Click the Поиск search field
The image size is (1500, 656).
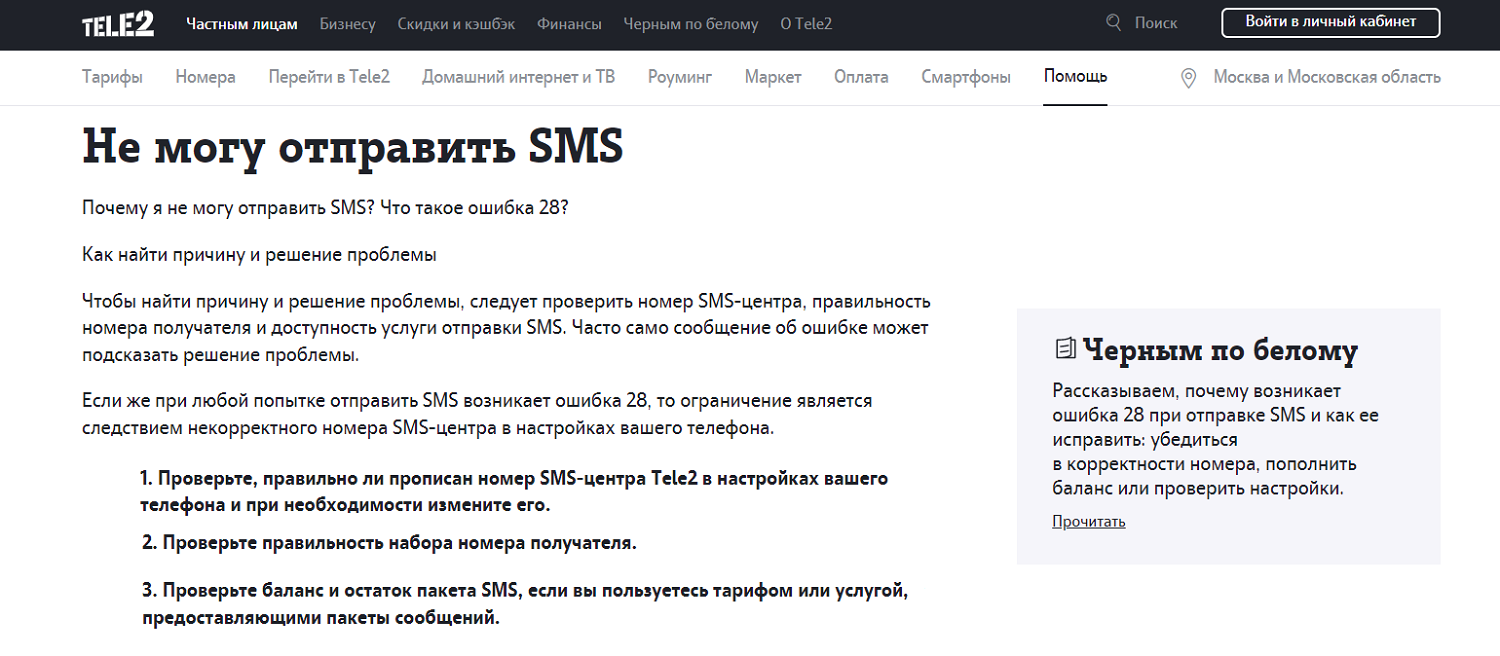pyautogui.click(x=1156, y=23)
